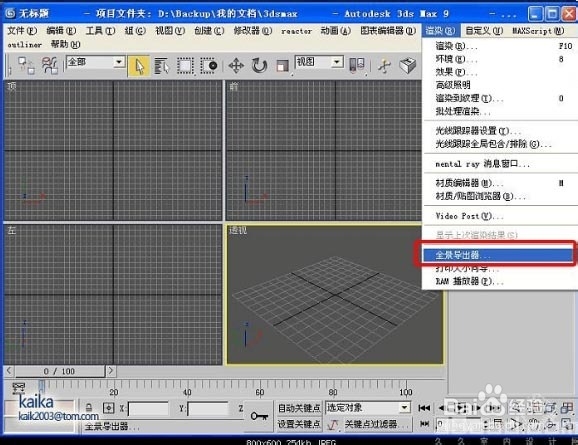The image size is (578, 445).
Task: Toggle the Window/Crossing selection icon
Action: [209, 66]
